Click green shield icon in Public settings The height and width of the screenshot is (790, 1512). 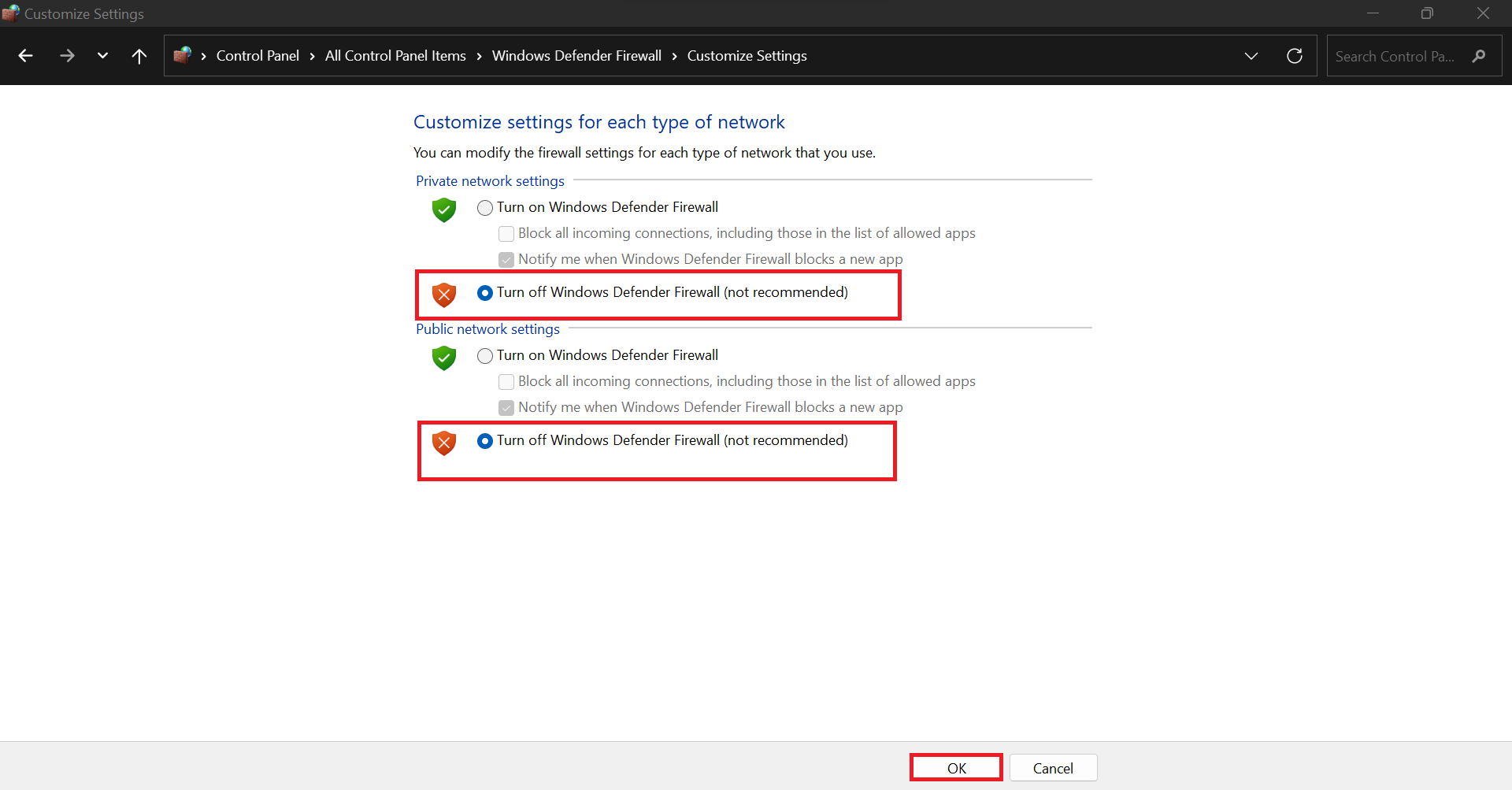444,358
